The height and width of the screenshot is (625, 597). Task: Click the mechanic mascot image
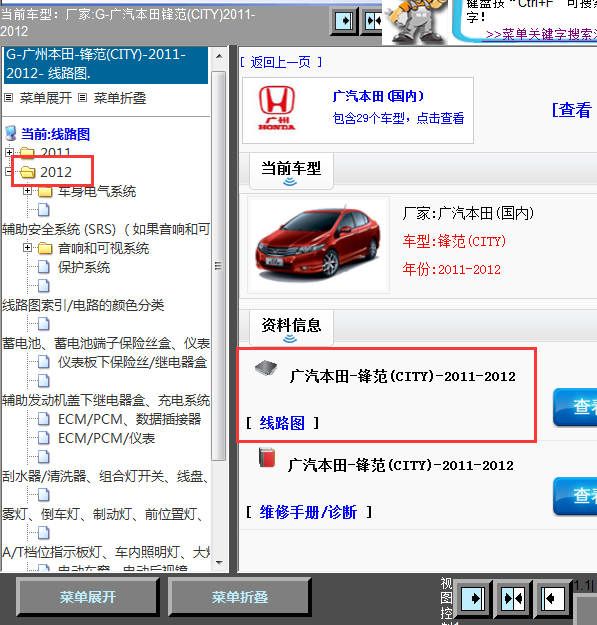click(x=414, y=21)
